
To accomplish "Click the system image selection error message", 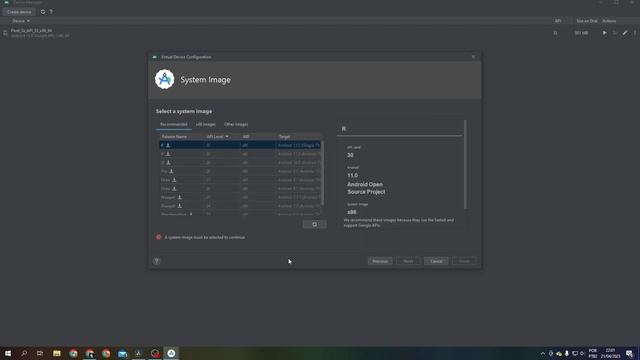I will pyautogui.click(x=205, y=237).
